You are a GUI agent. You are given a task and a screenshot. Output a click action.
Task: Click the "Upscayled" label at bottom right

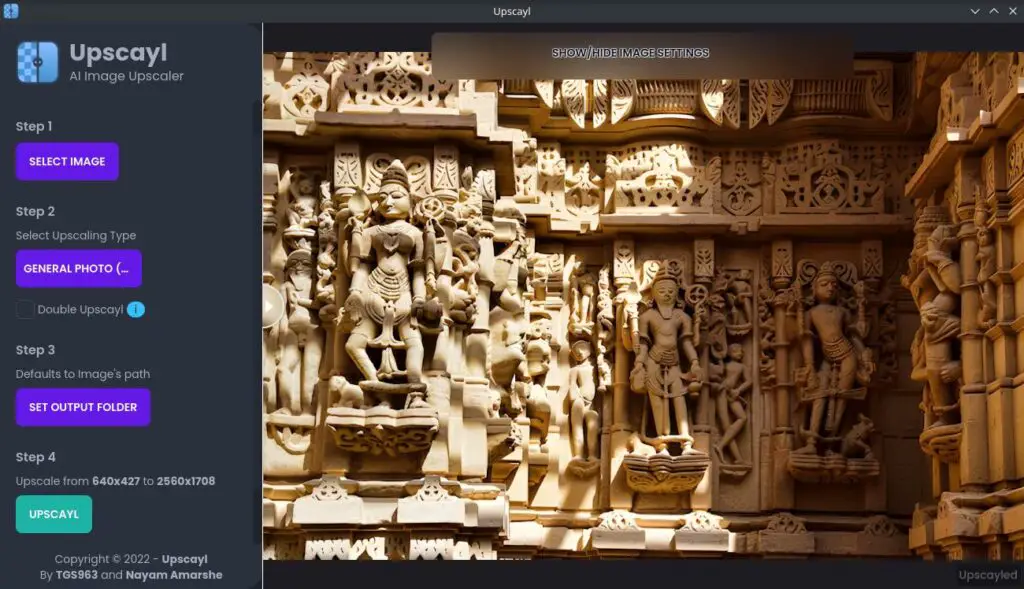click(x=987, y=575)
